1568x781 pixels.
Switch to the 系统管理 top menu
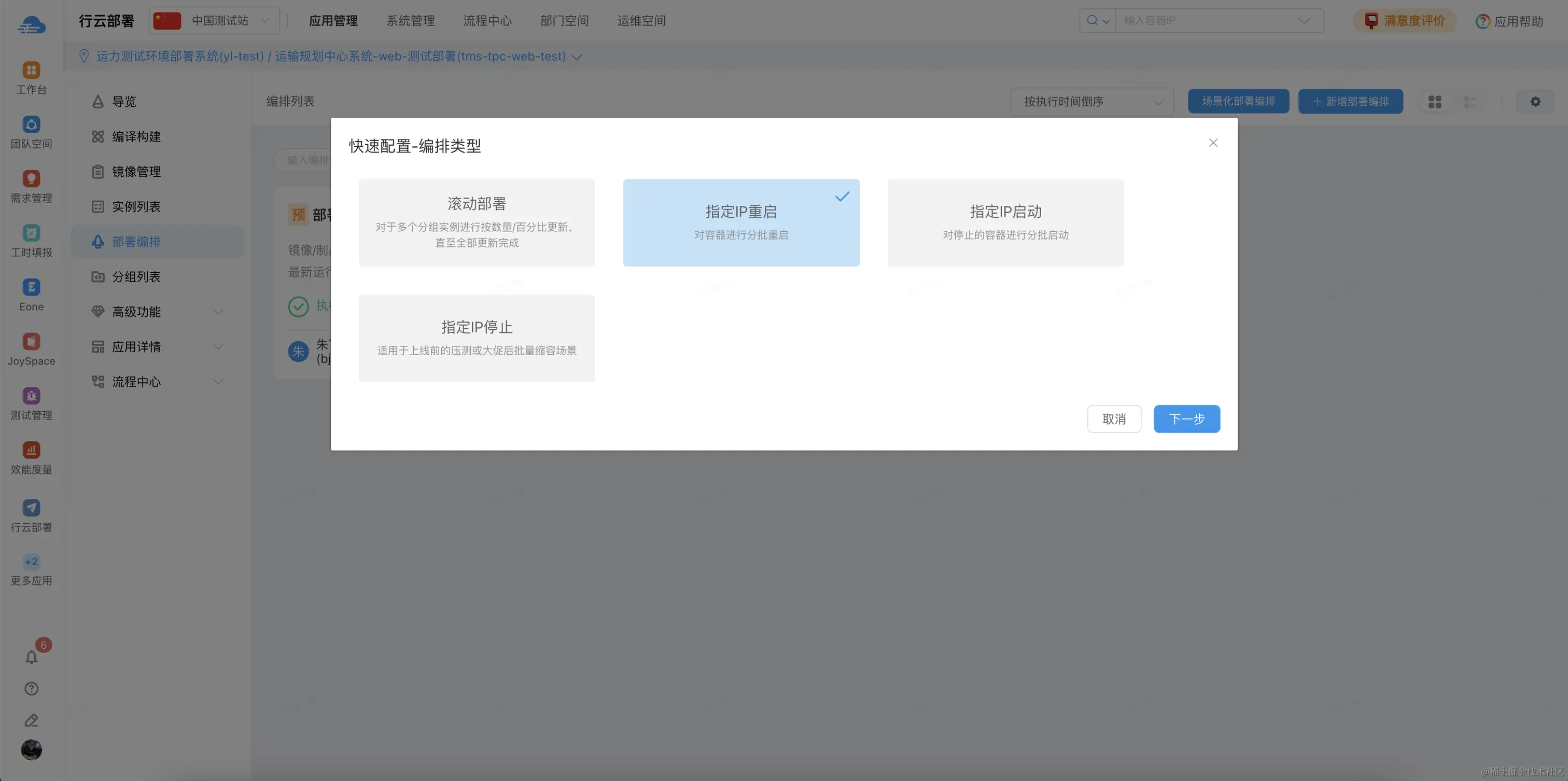pos(410,21)
